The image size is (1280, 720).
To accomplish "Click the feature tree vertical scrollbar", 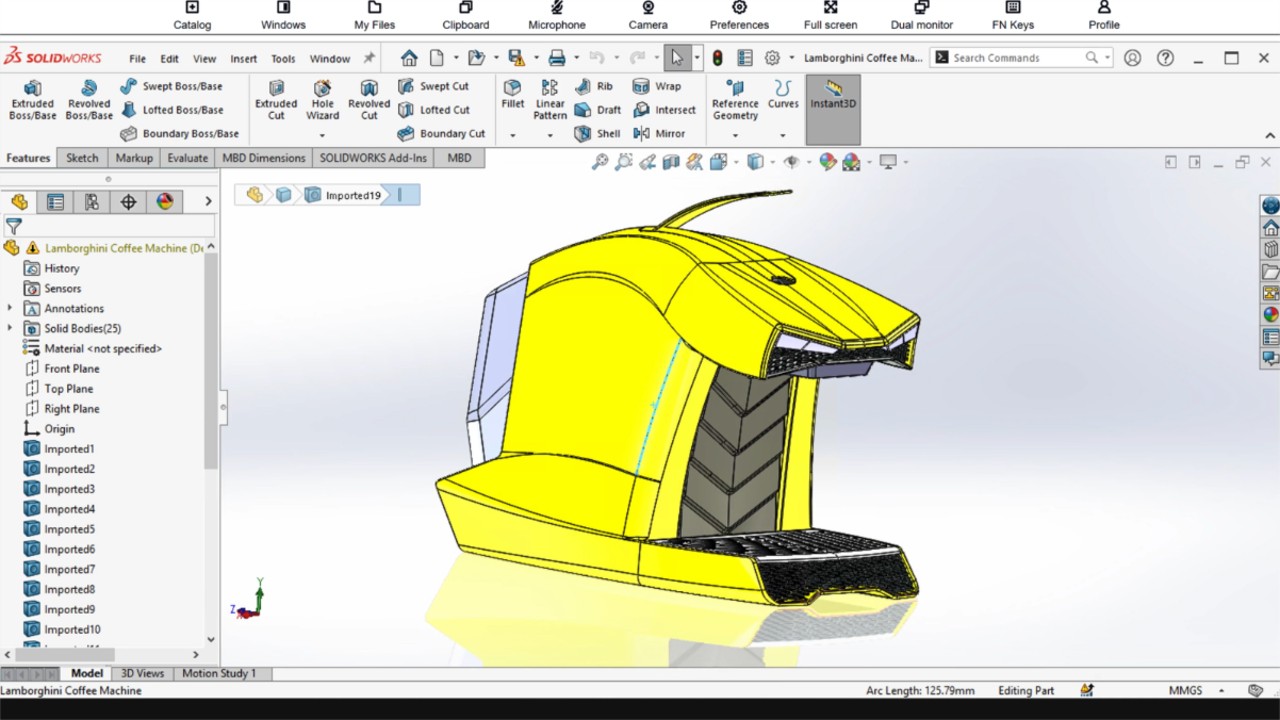I will [210, 361].
